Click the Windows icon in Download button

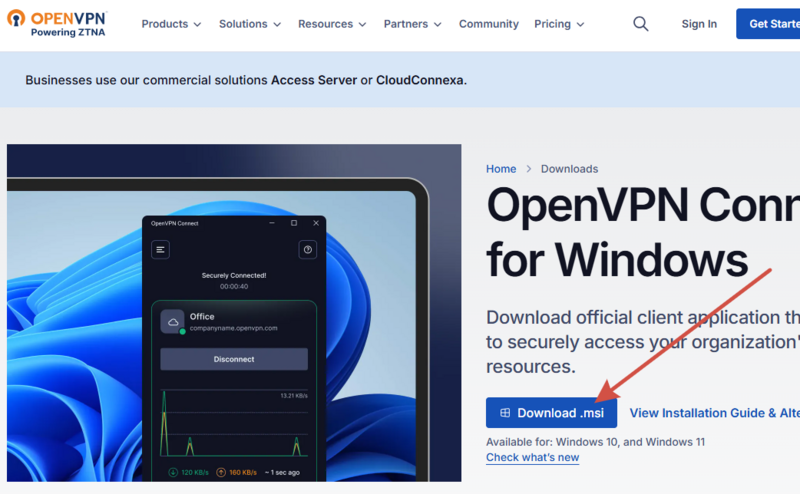505,413
